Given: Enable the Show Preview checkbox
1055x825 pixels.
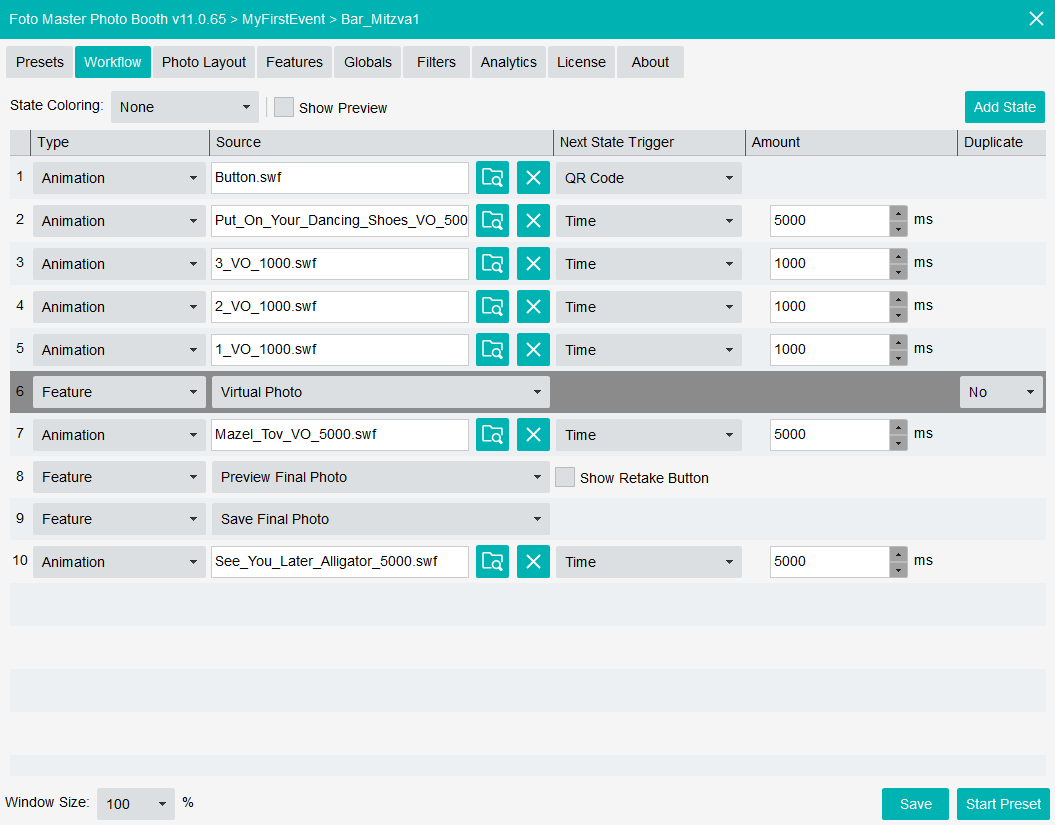Looking at the screenshot, I should [283, 108].
